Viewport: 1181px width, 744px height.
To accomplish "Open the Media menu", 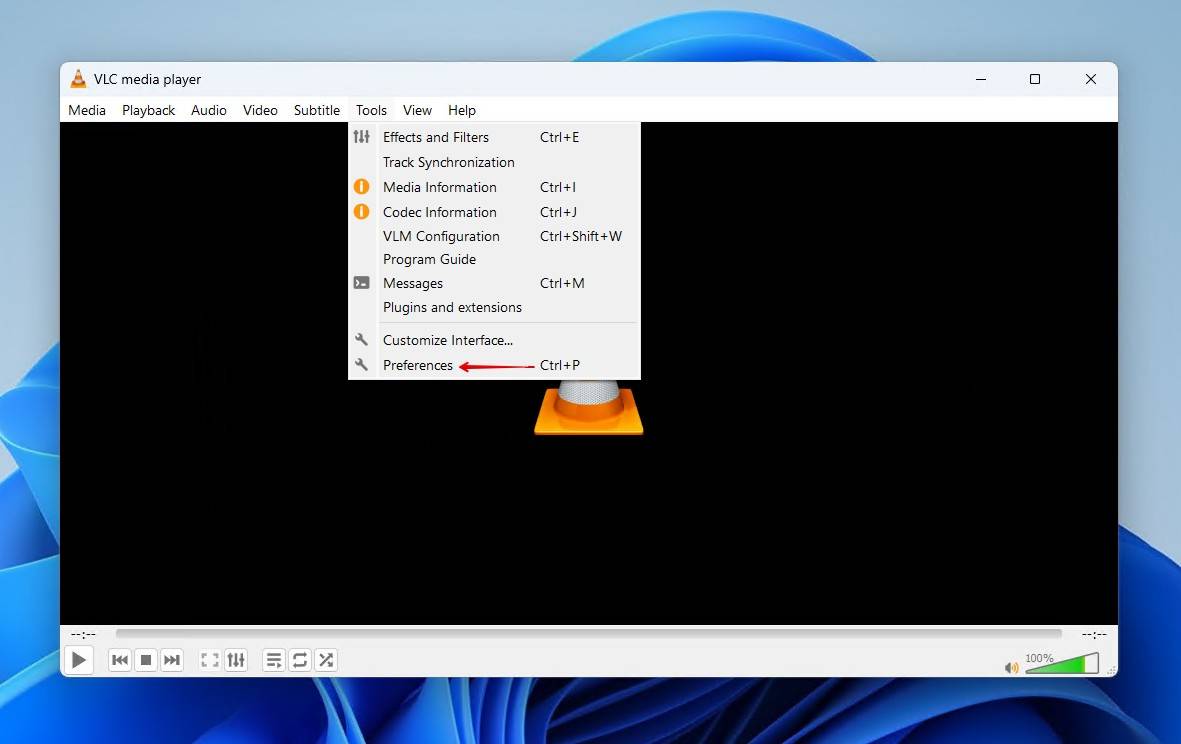I will 87,110.
